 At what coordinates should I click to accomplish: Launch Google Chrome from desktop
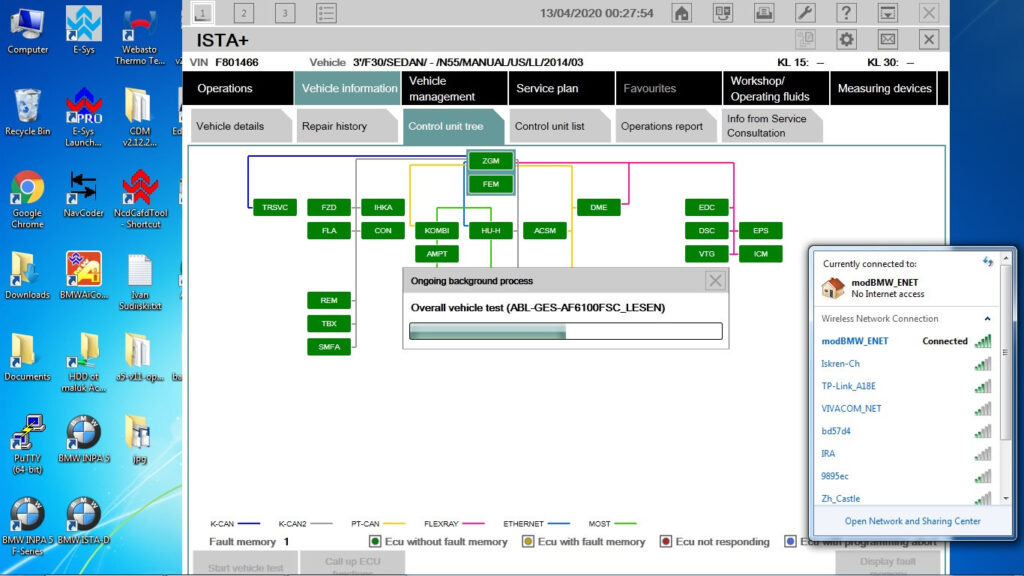coord(27,200)
